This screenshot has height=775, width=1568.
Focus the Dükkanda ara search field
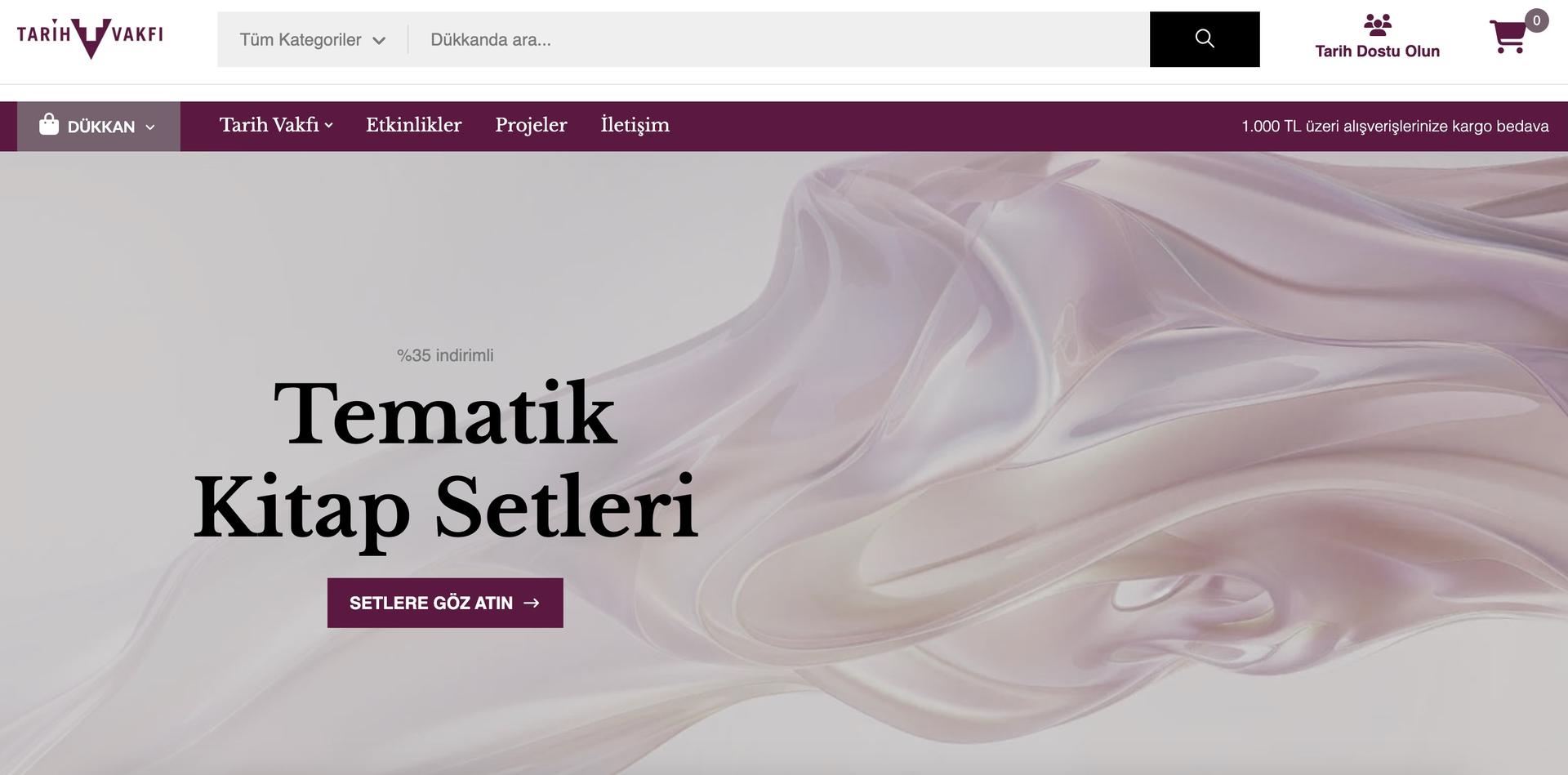(x=779, y=39)
